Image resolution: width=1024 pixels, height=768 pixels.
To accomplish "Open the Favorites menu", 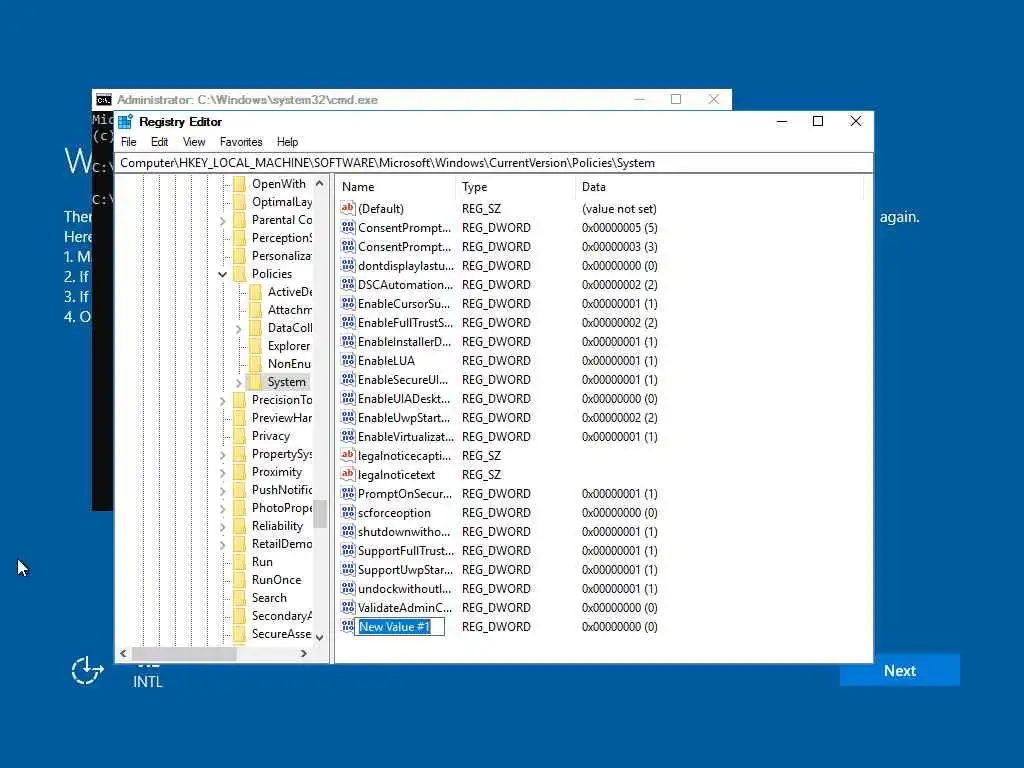I will pyautogui.click(x=241, y=142).
